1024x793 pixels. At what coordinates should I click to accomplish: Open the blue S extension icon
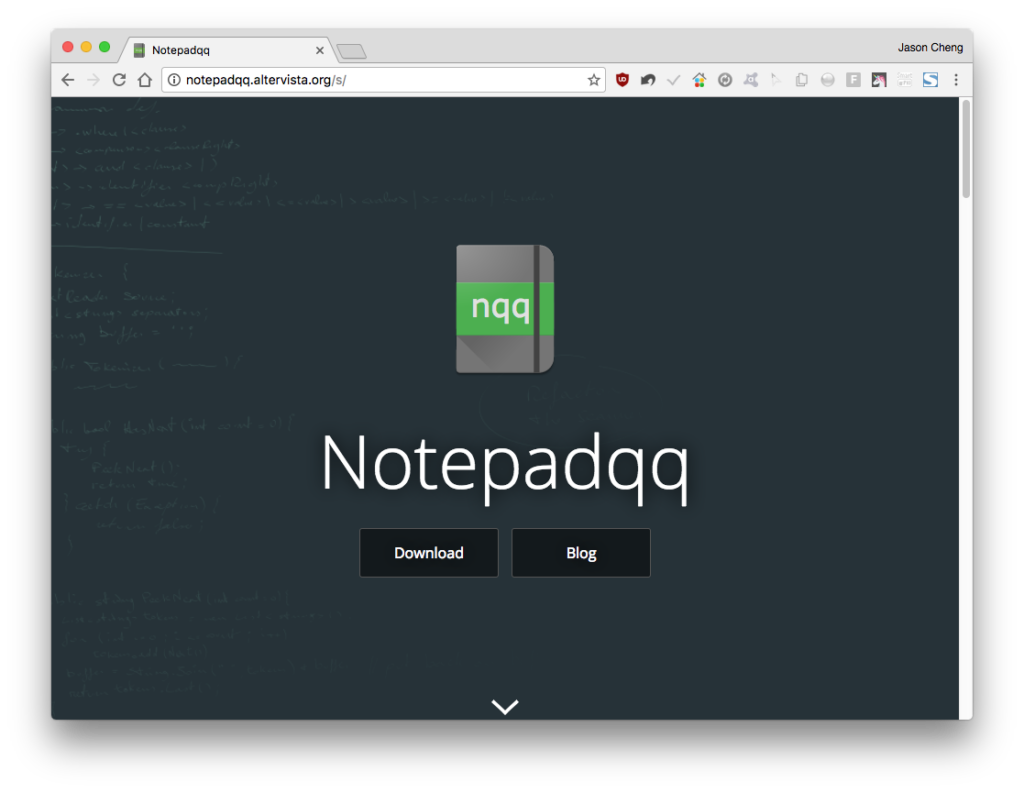pyautogui.click(x=930, y=80)
